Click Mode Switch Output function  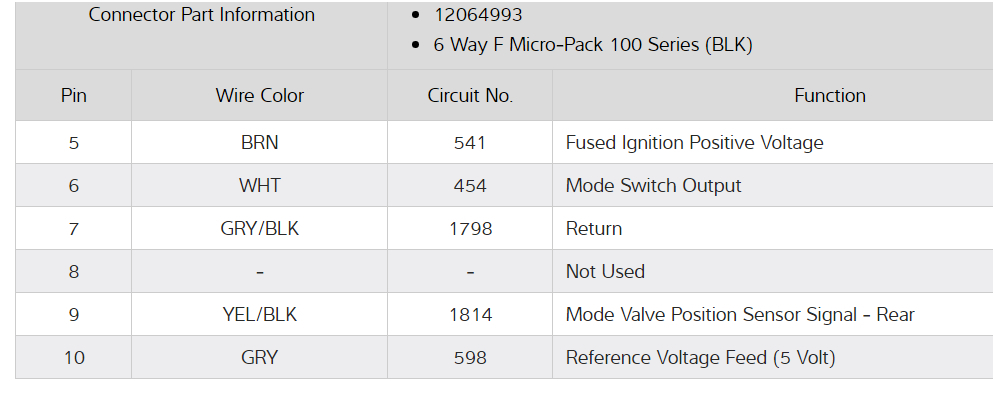[x=653, y=186]
